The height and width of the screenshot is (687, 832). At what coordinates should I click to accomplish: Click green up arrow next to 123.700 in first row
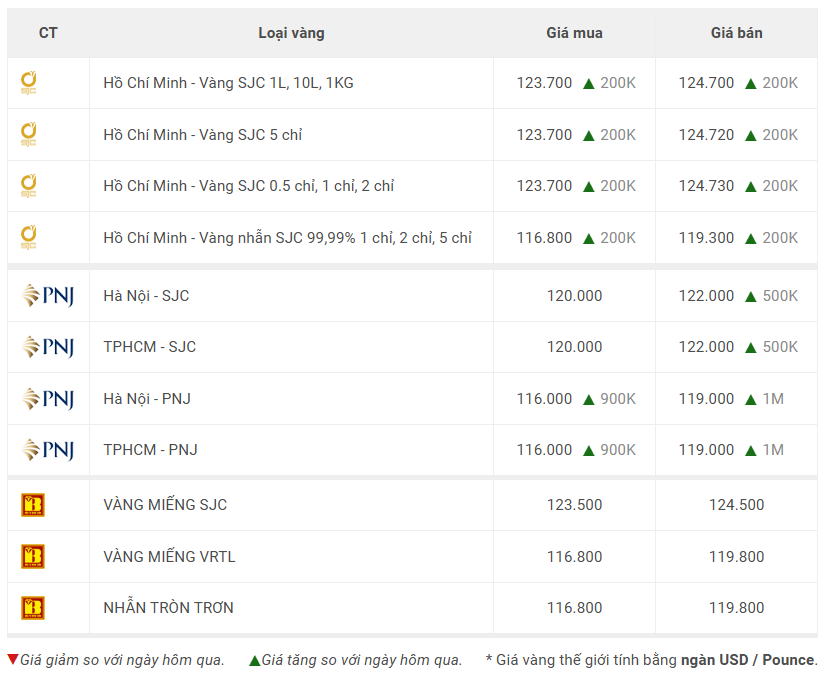pyautogui.click(x=588, y=84)
